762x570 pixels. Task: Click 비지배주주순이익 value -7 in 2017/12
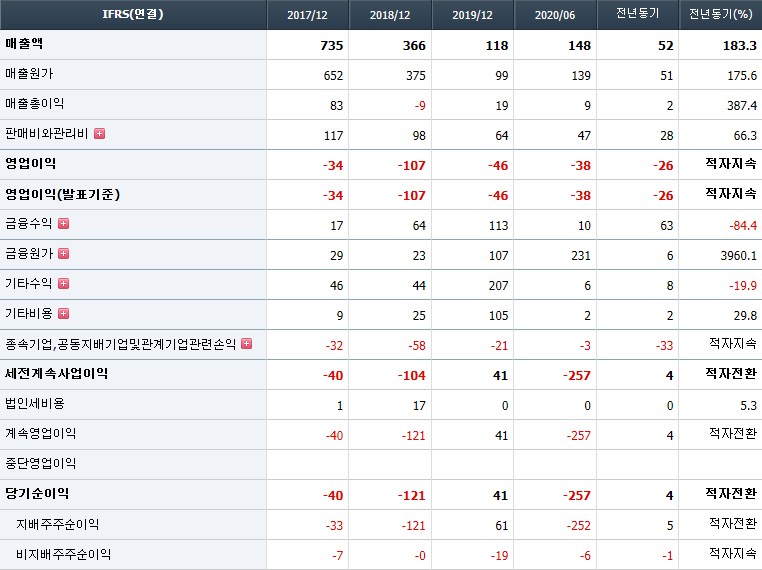(338, 556)
